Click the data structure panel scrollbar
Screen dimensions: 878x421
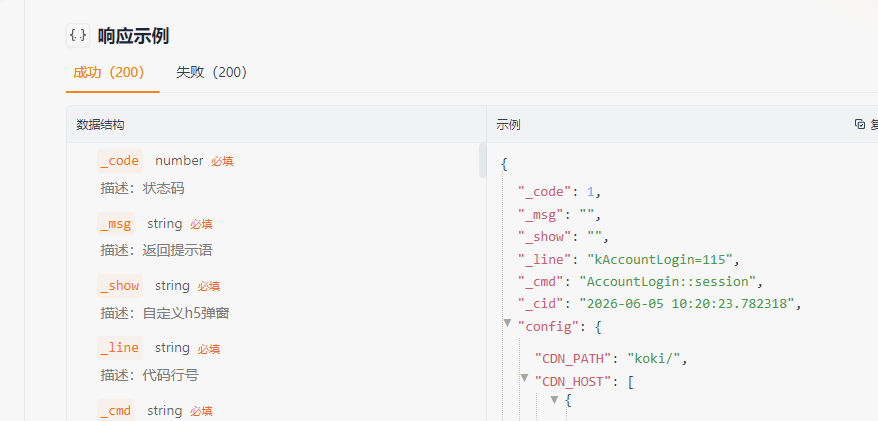pyautogui.click(x=483, y=161)
